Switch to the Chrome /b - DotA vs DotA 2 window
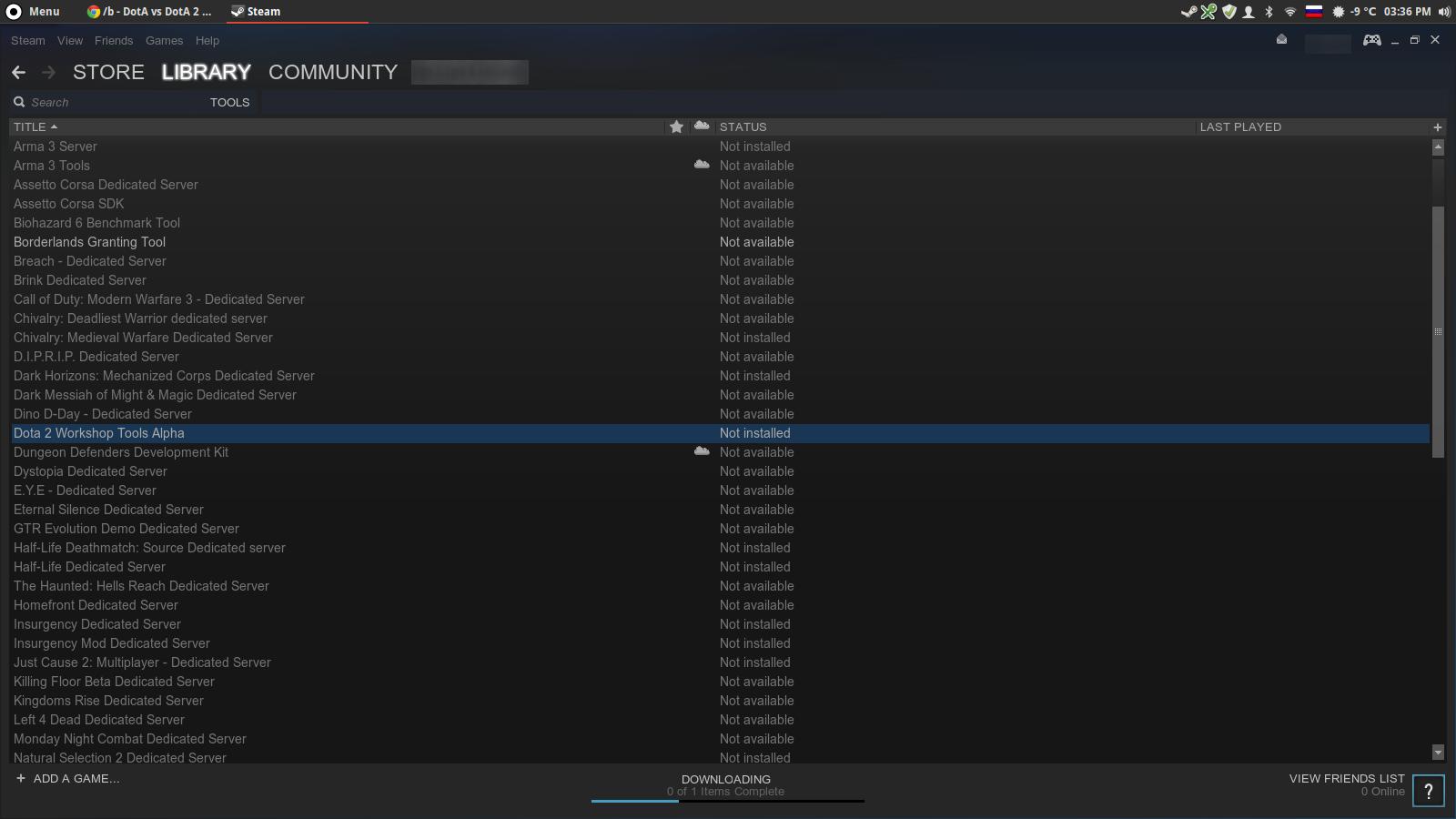 [150, 12]
